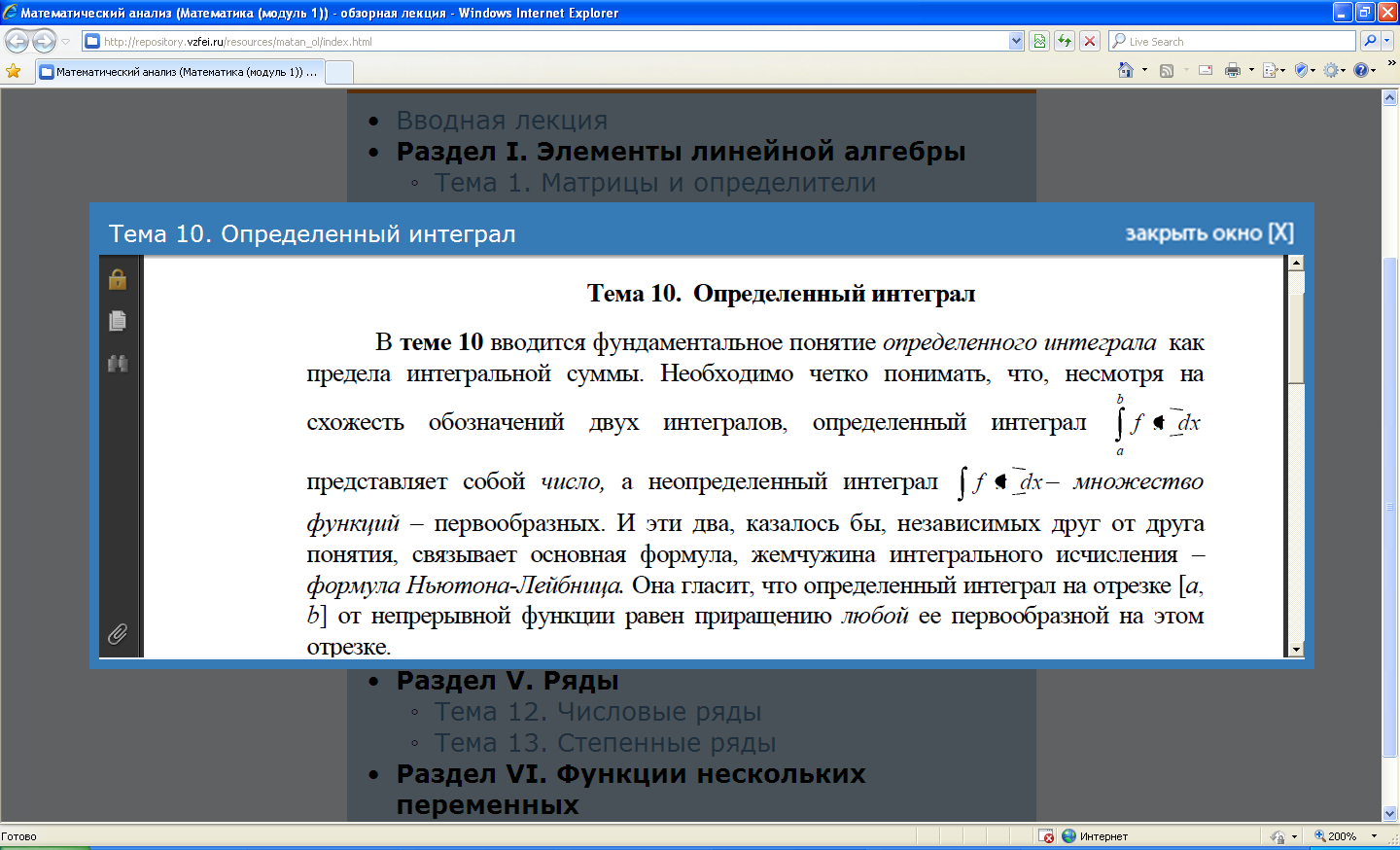This screenshot has height=850, width=1400.
Task: Print the page with printer icon
Action: coord(1233,70)
